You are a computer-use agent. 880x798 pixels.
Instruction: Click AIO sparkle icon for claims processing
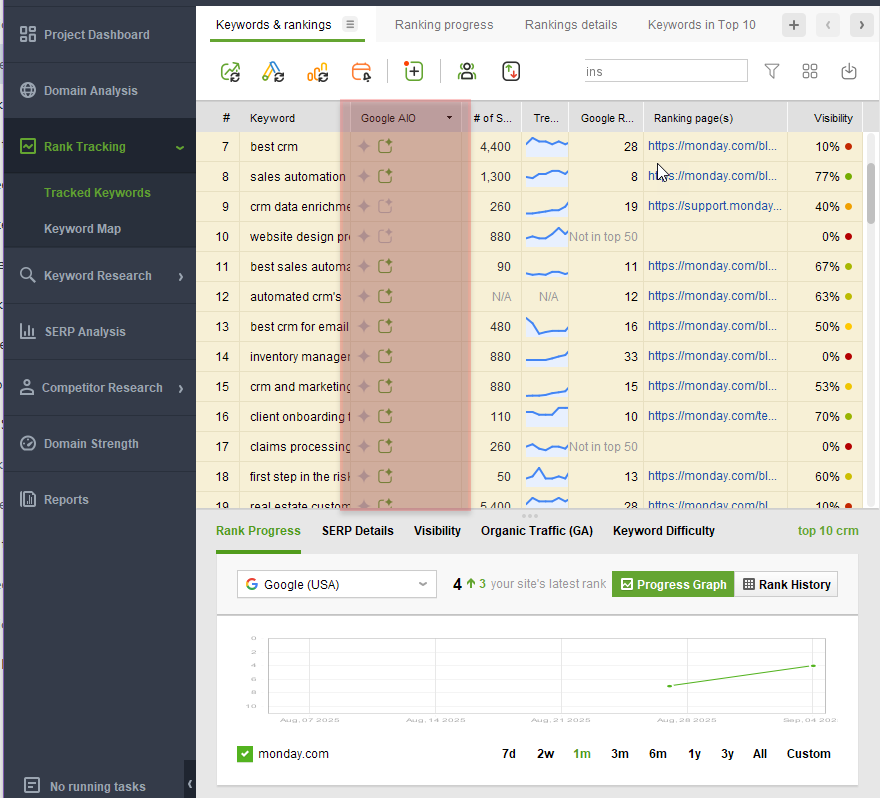click(x=364, y=447)
